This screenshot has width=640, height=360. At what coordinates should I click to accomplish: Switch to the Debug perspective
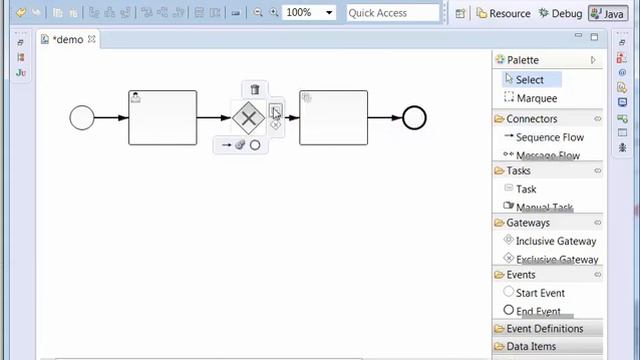[x=560, y=13]
